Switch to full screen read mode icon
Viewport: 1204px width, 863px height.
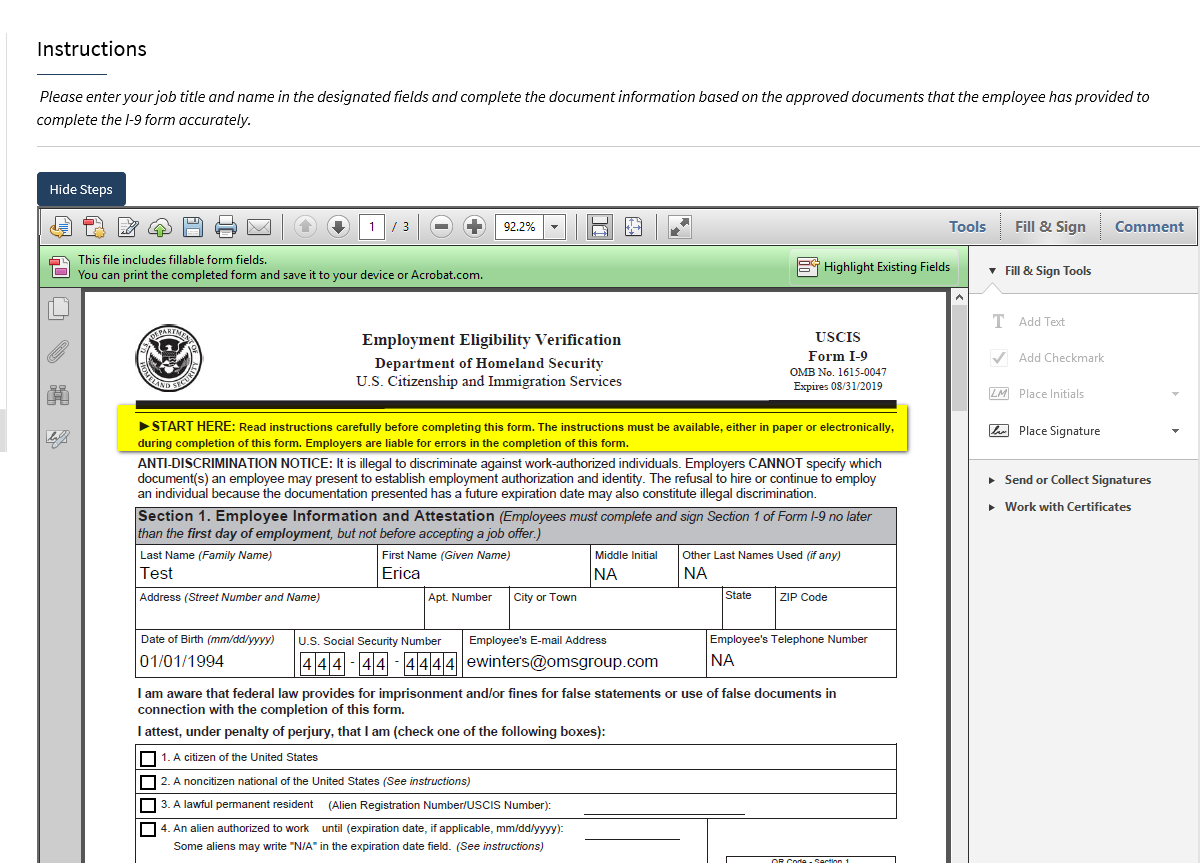pos(680,227)
